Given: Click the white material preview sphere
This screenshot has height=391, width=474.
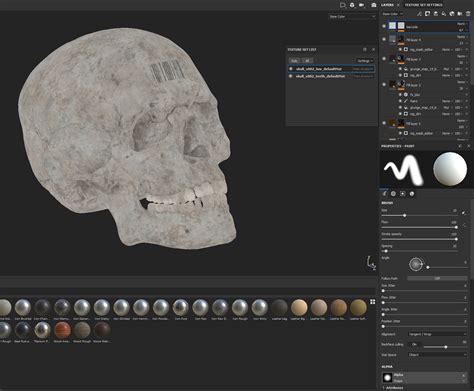Looking at the screenshot, I should (x=450, y=169).
